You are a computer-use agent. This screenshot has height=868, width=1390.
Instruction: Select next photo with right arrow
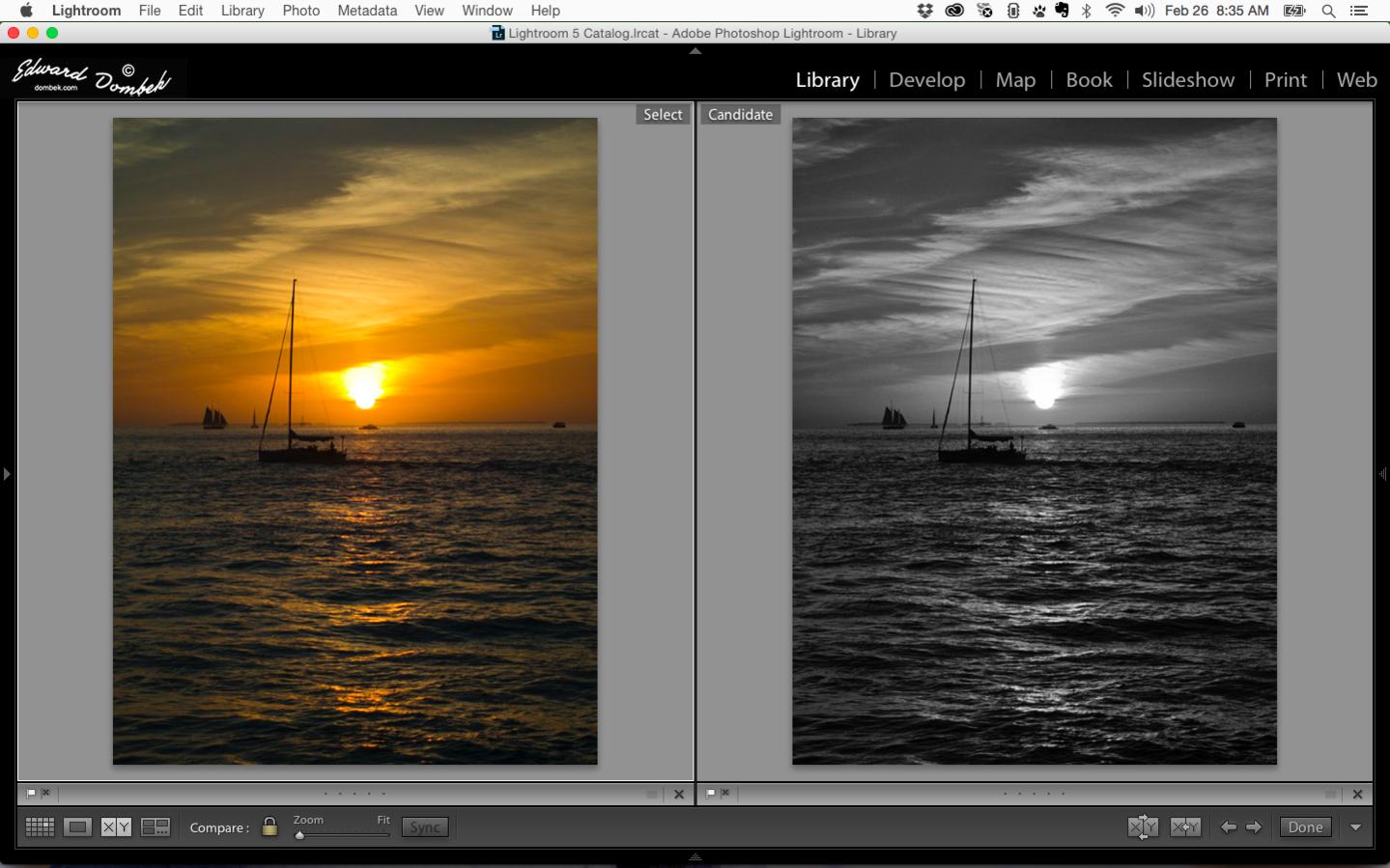[x=1254, y=827]
